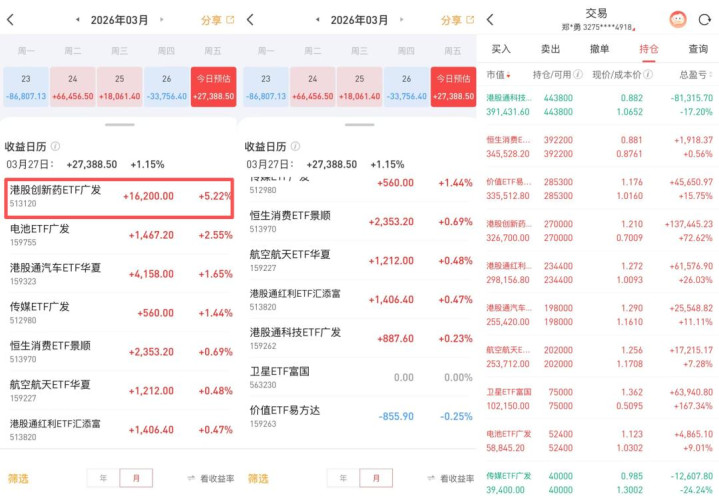
Task: Select 卫星ETF富国 holding with 75000 shares
Action: (599, 399)
